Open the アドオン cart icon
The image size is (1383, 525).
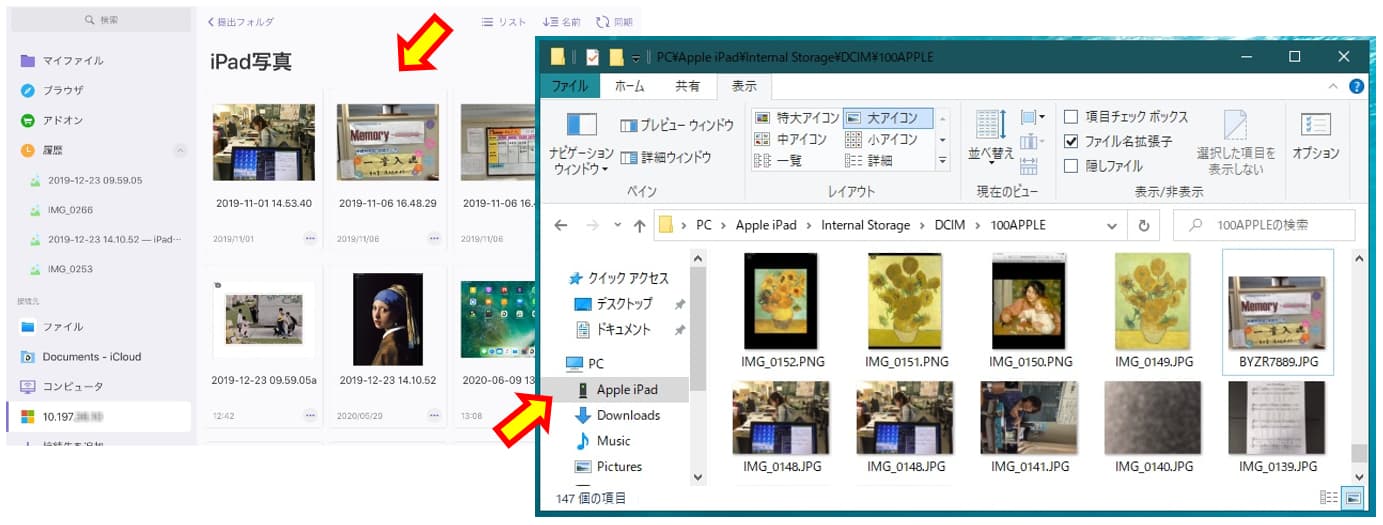point(28,120)
